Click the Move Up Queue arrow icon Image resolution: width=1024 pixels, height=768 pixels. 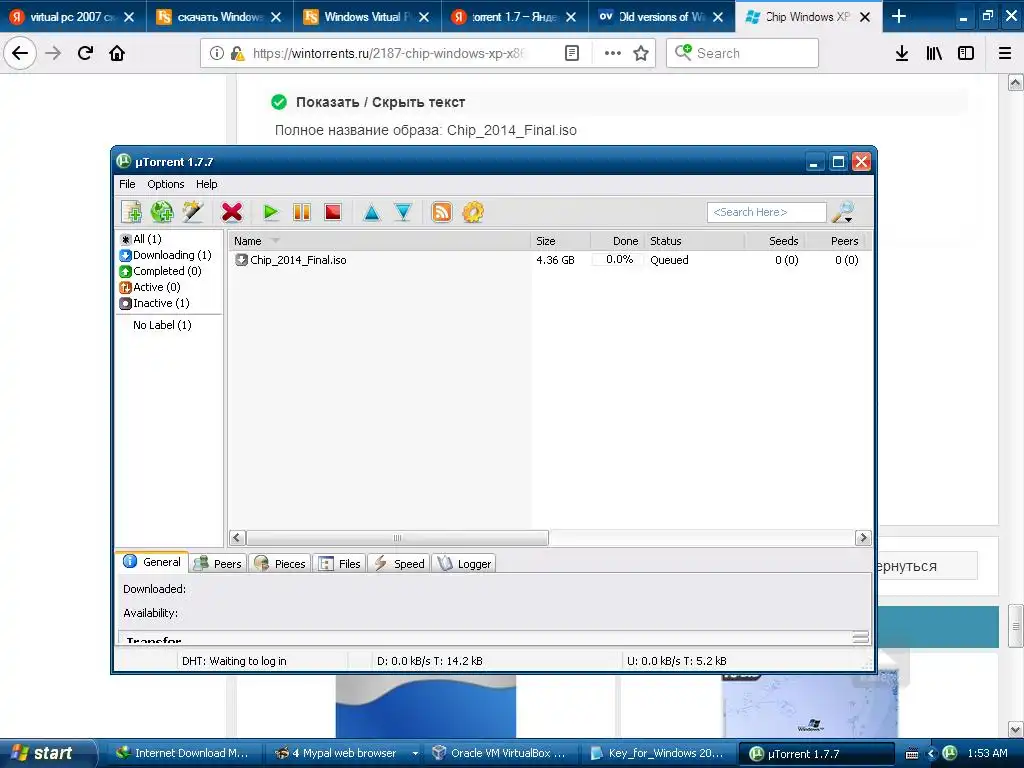coord(372,212)
